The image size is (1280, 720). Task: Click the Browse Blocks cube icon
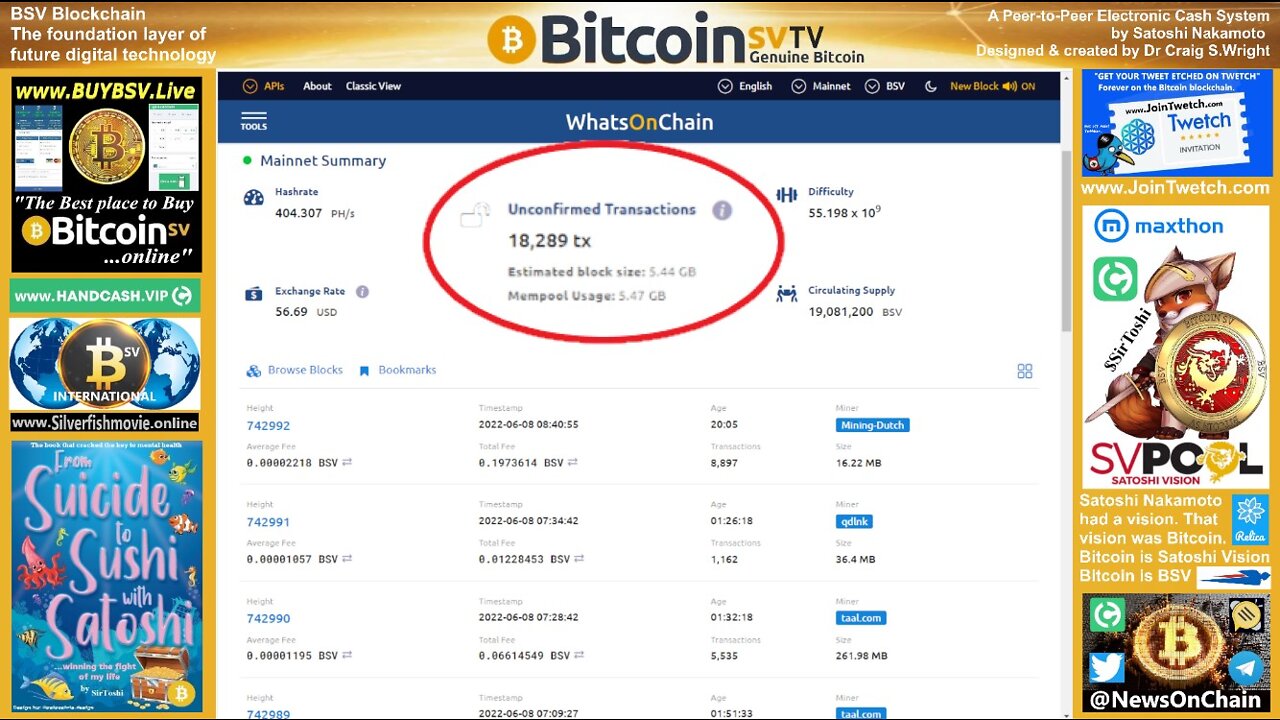[x=254, y=370]
